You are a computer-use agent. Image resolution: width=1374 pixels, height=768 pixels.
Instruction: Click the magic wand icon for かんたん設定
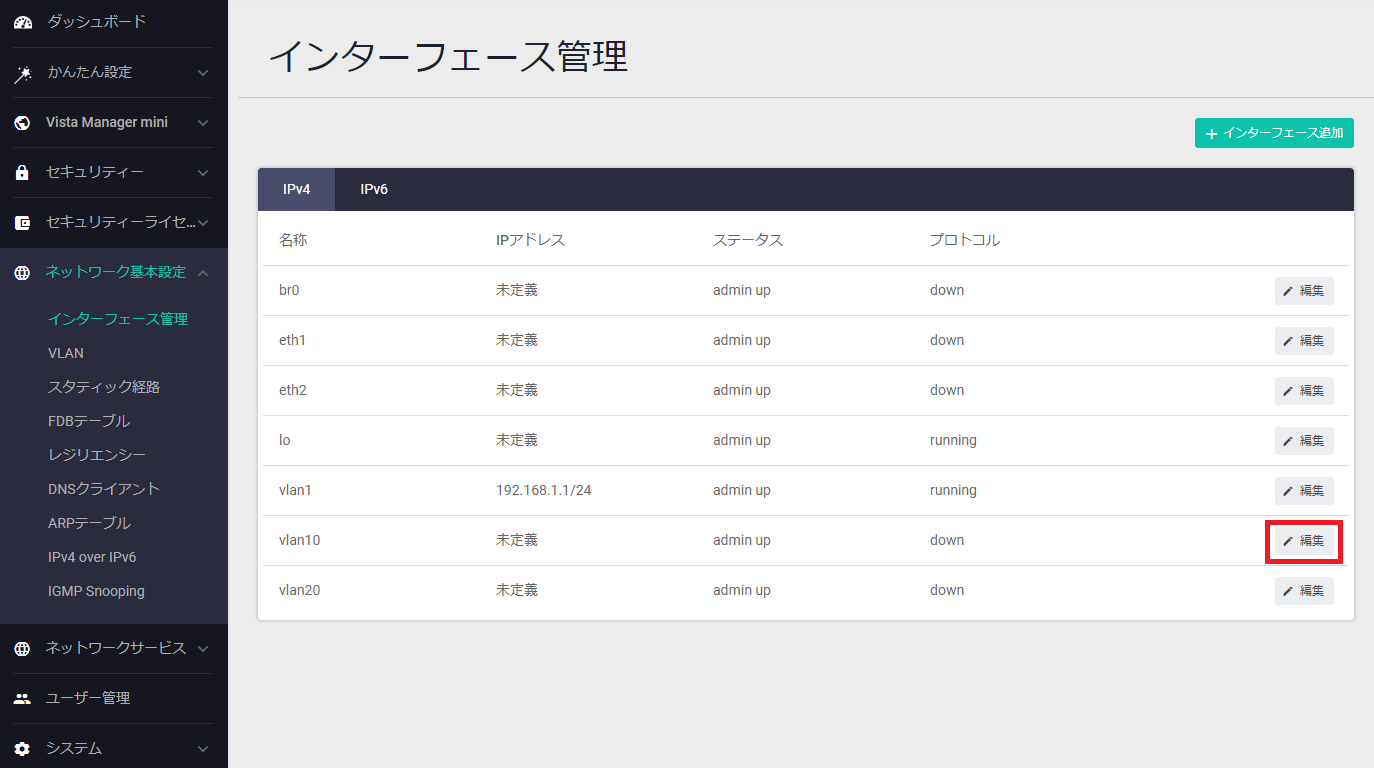[22, 73]
